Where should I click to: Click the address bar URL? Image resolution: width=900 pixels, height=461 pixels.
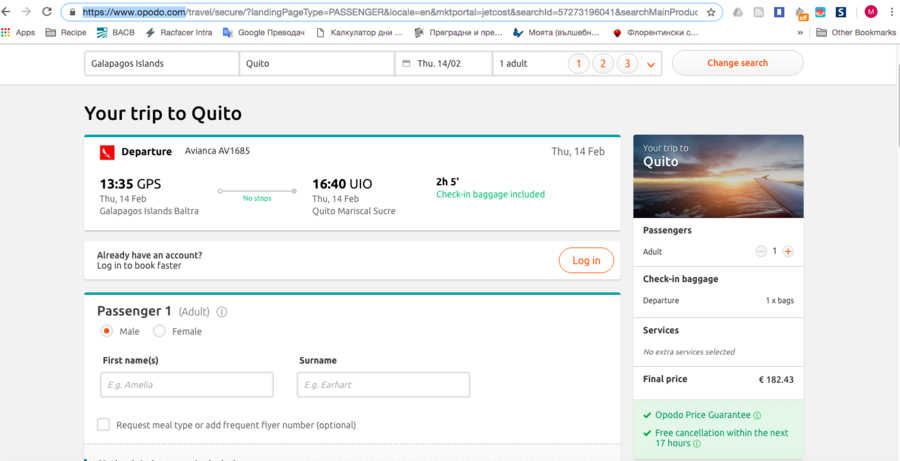coord(390,12)
